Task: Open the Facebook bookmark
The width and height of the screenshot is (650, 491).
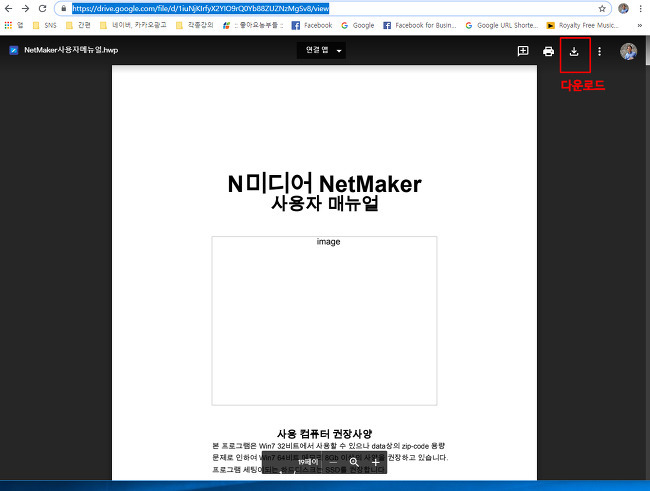Action: pyautogui.click(x=312, y=25)
